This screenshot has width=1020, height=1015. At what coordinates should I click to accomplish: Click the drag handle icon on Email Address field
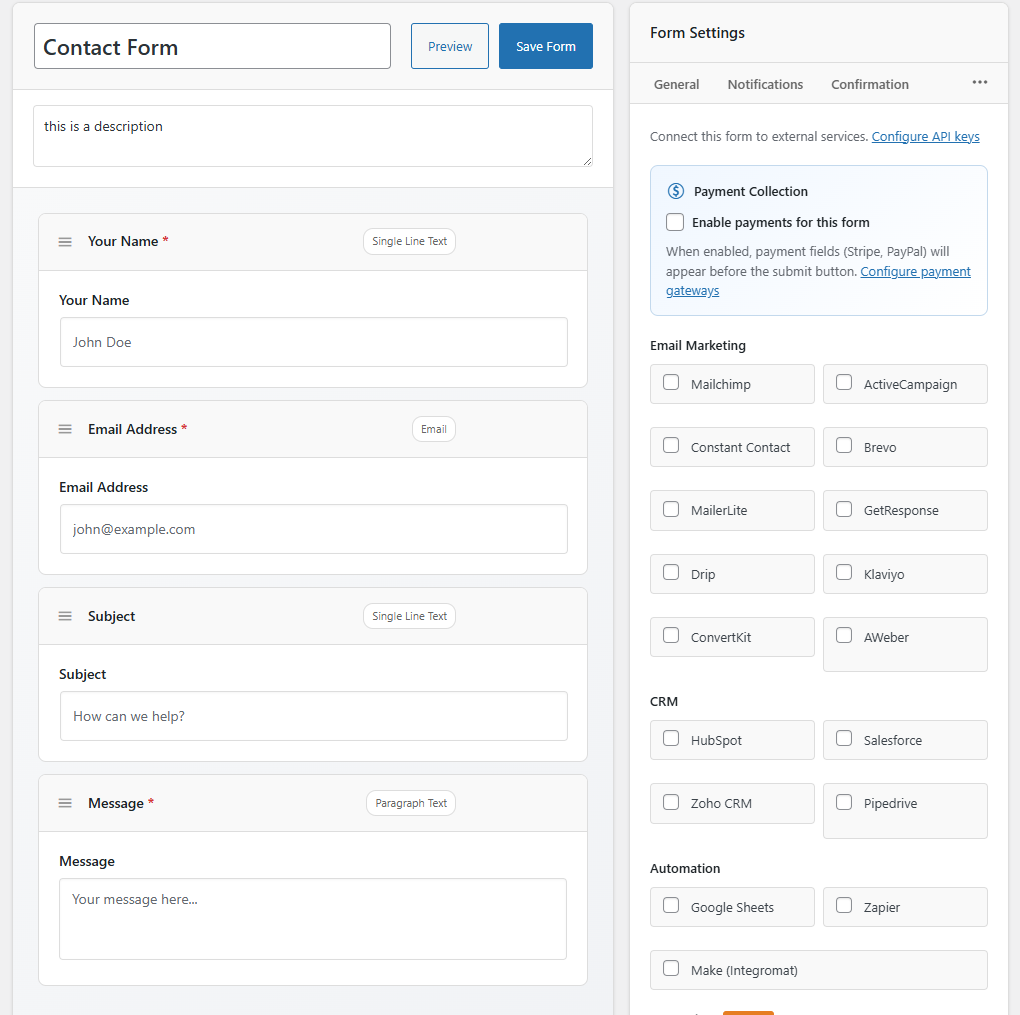pos(65,429)
